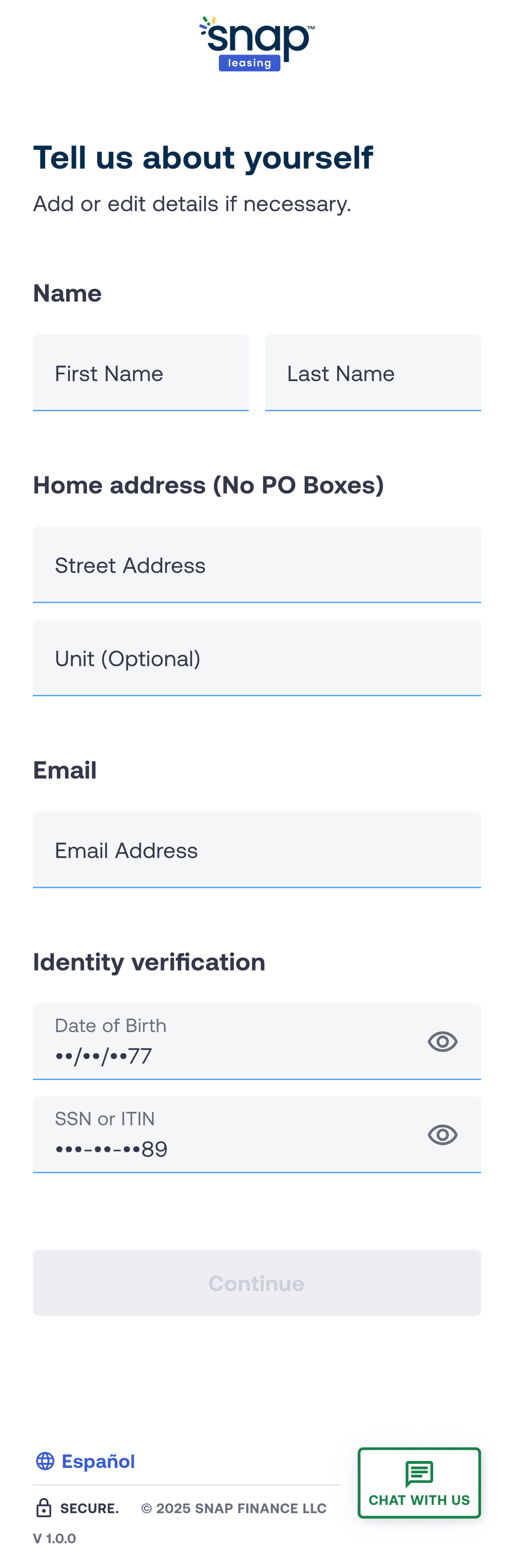The image size is (514, 1568).
Task: Click the padlock icon beside SECURE
Action: pyautogui.click(x=43, y=1508)
